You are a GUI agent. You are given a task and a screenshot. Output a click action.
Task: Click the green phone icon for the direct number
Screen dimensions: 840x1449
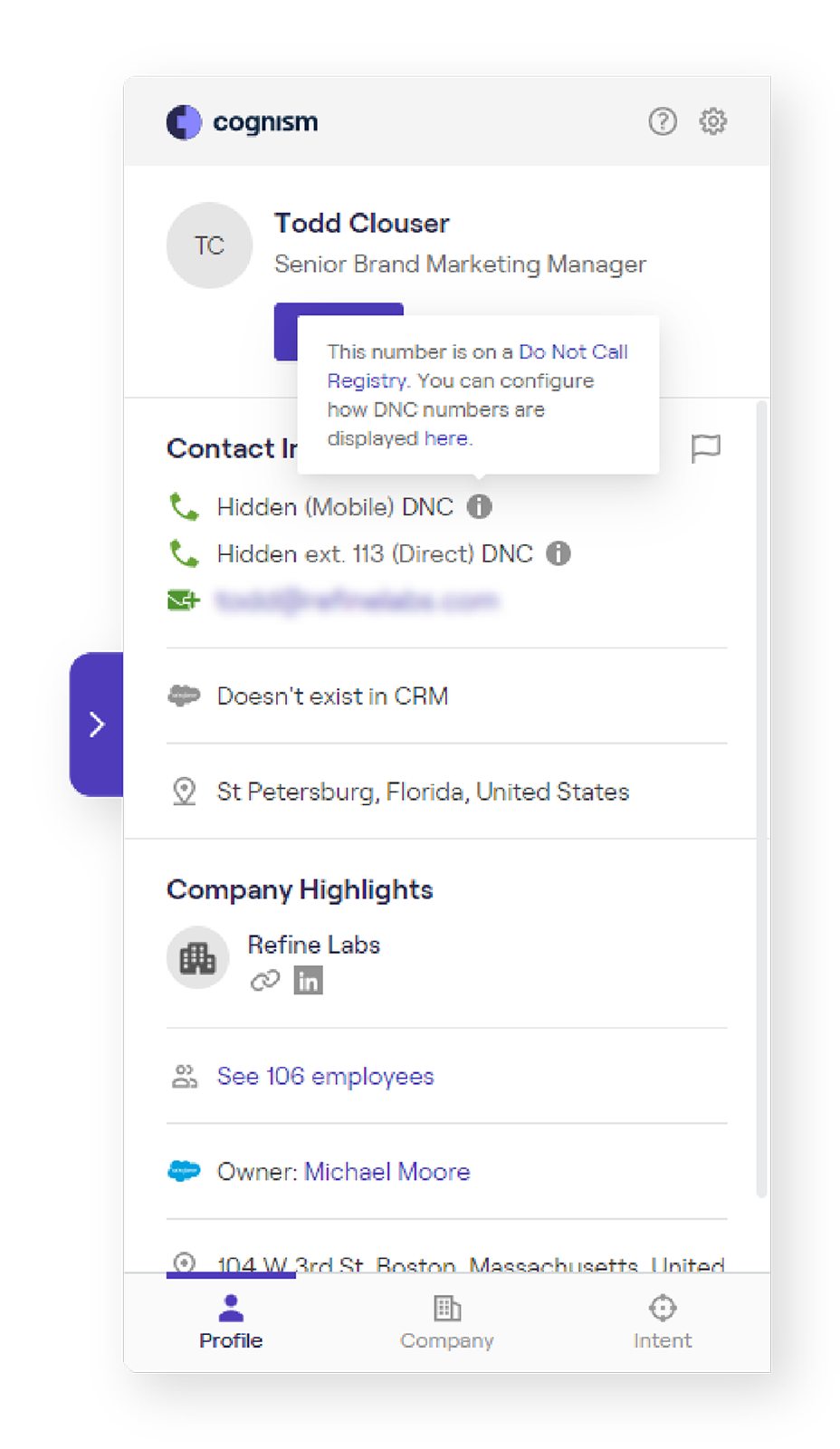(184, 553)
